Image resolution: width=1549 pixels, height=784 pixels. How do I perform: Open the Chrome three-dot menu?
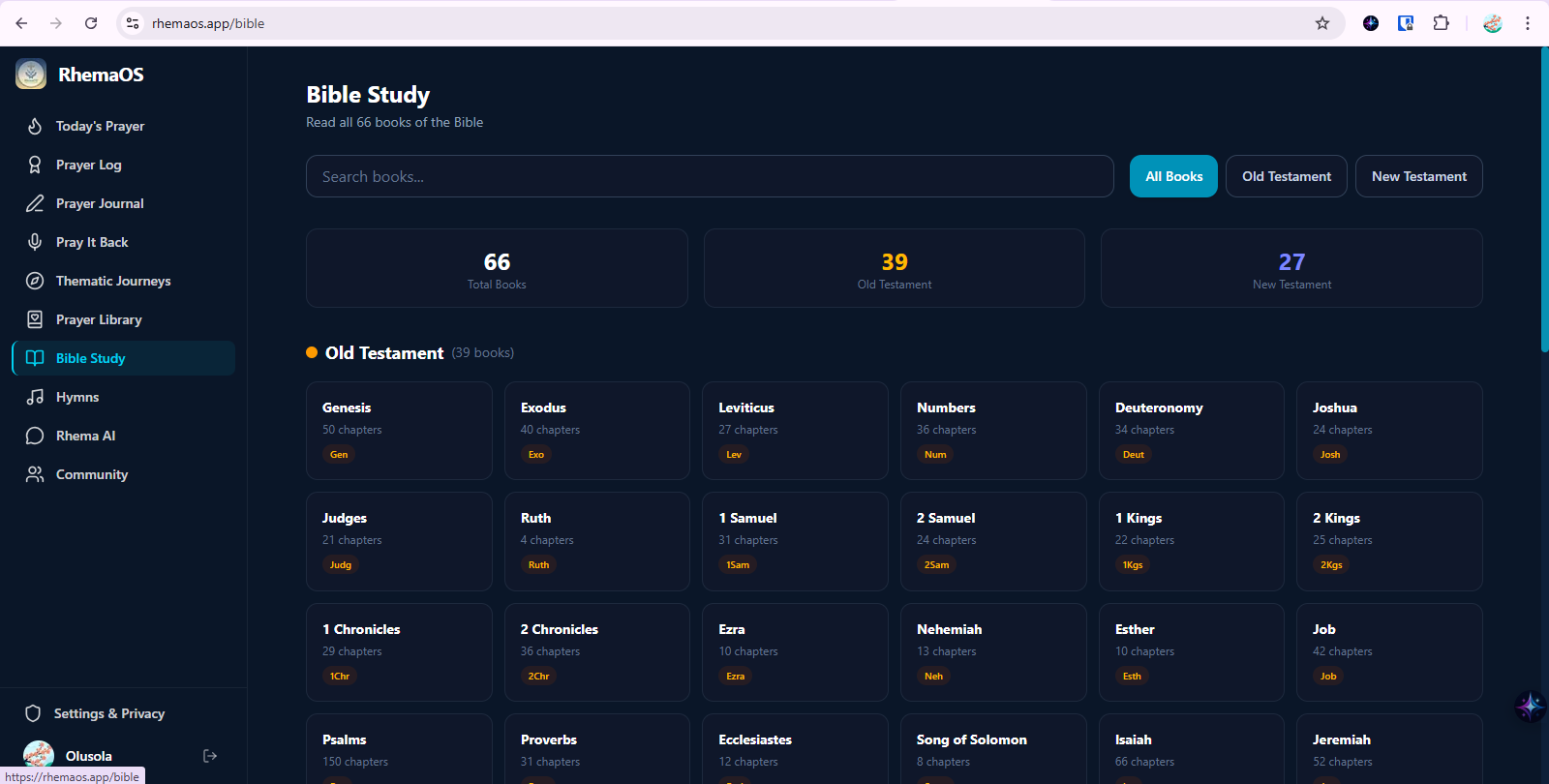1528,23
